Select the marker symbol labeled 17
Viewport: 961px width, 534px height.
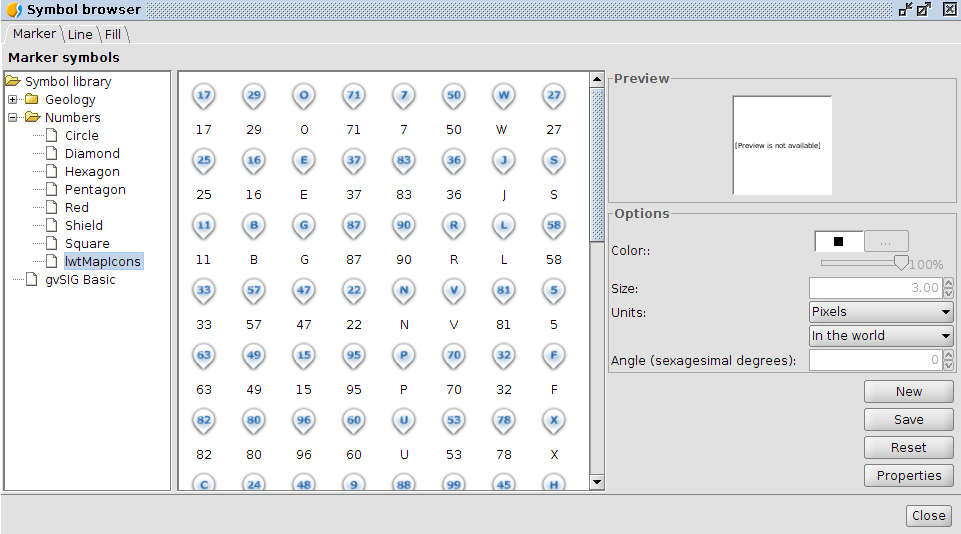[204, 97]
